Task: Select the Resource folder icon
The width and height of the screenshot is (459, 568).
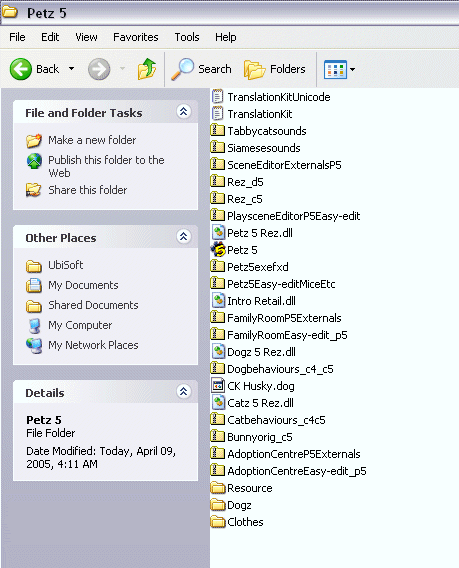Action: pos(218,488)
